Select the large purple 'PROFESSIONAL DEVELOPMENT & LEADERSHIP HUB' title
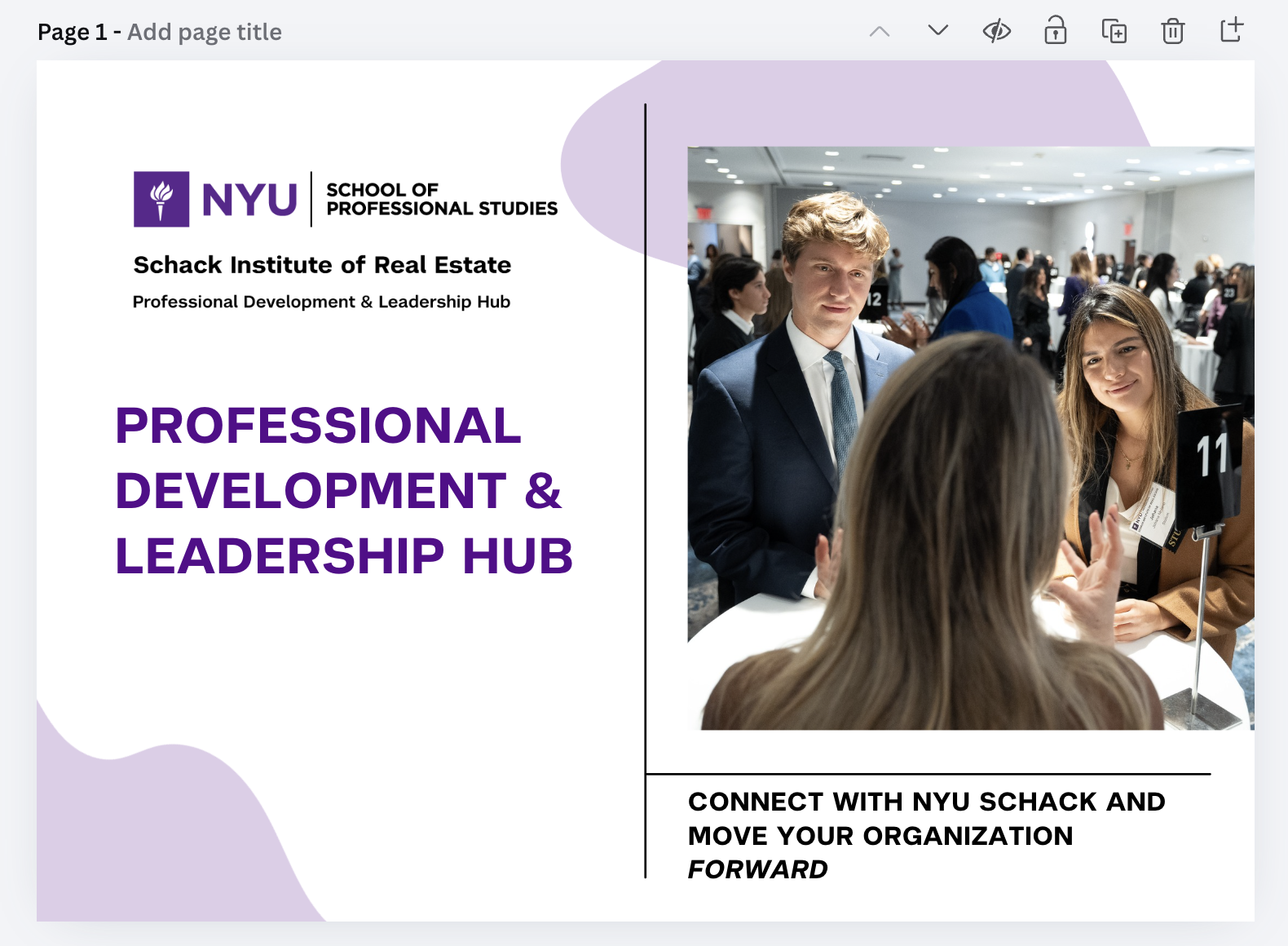The width and height of the screenshot is (1288, 946). (x=344, y=491)
